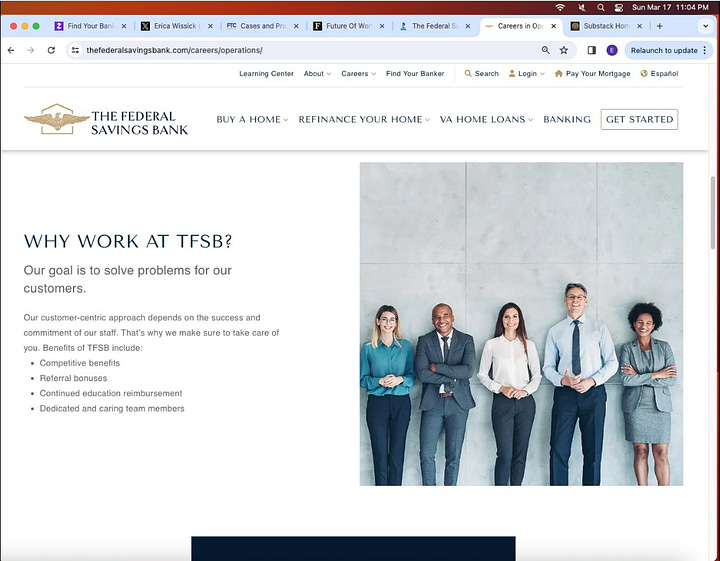Open a new tab with the plus icon
The image size is (720, 561).
(x=659, y=26)
